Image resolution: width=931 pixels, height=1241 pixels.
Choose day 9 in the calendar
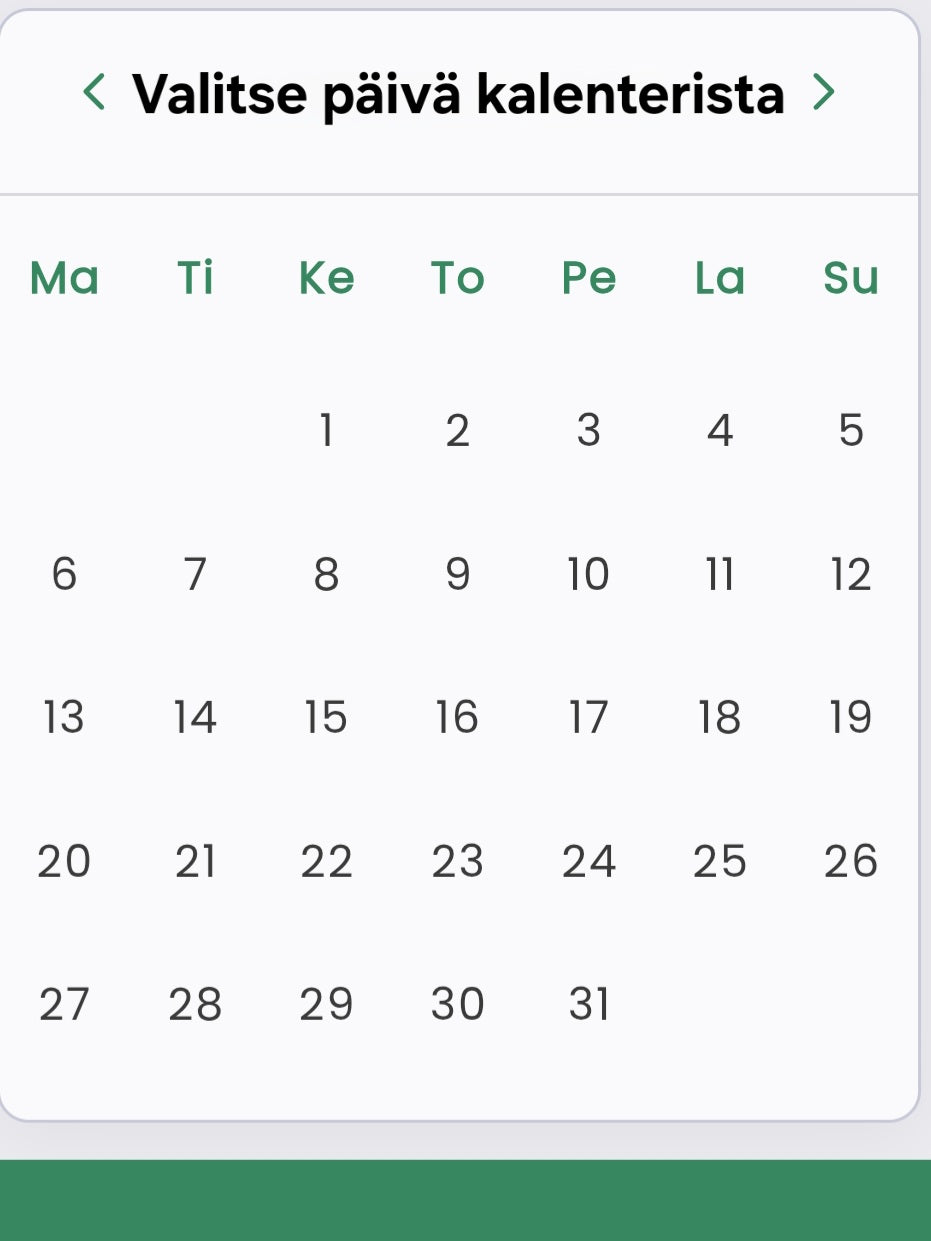pyautogui.click(x=457, y=574)
